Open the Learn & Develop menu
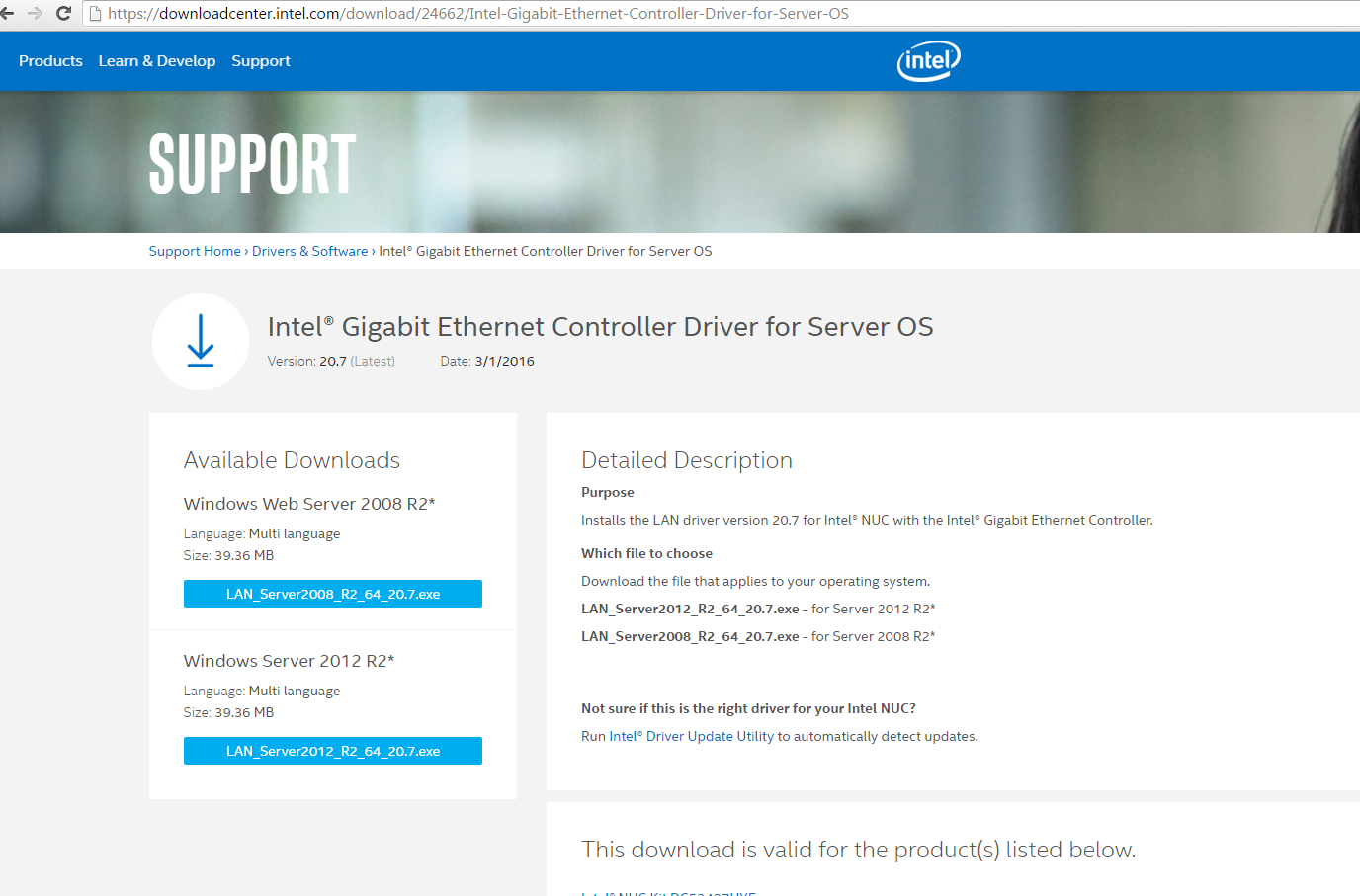 point(156,61)
